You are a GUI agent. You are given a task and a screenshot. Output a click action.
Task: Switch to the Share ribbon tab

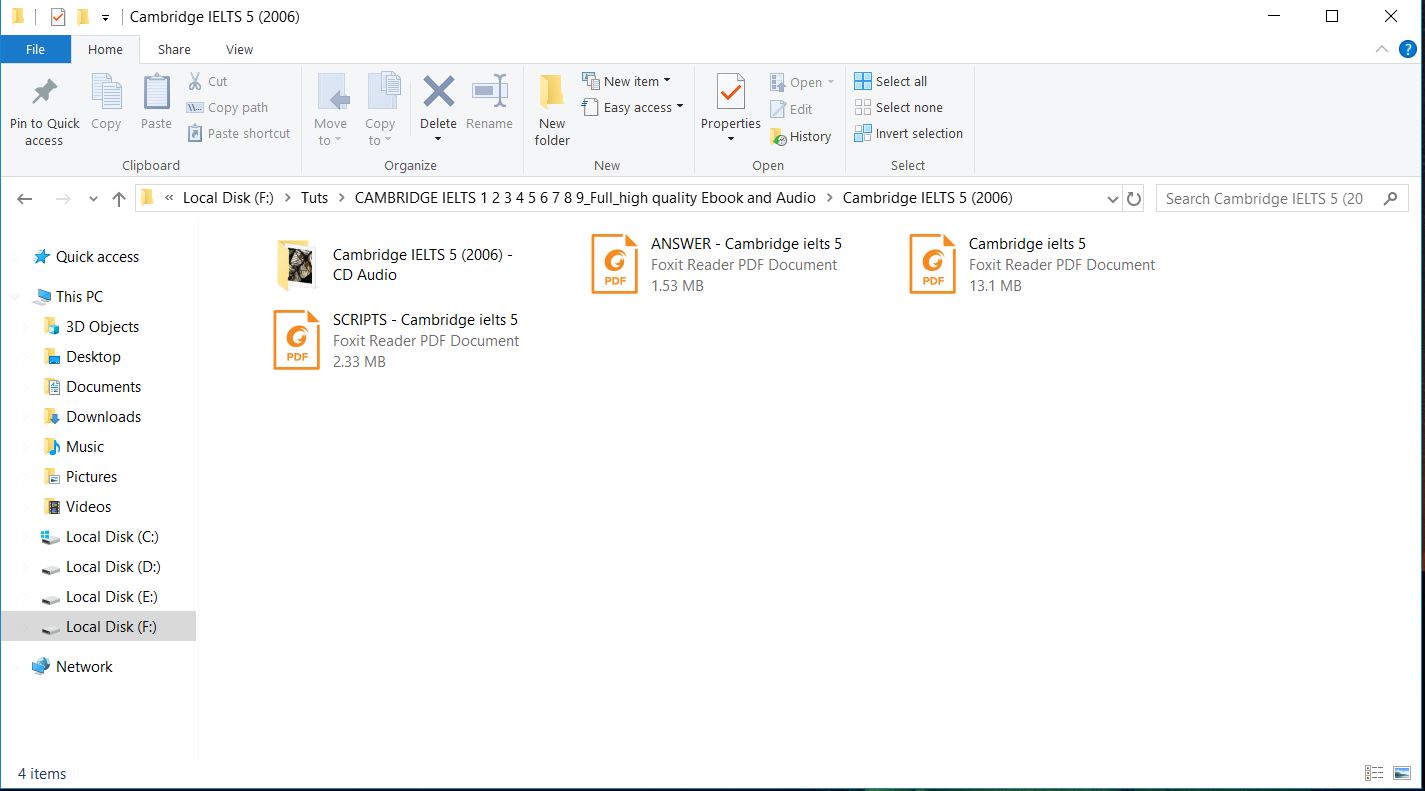click(174, 49)
